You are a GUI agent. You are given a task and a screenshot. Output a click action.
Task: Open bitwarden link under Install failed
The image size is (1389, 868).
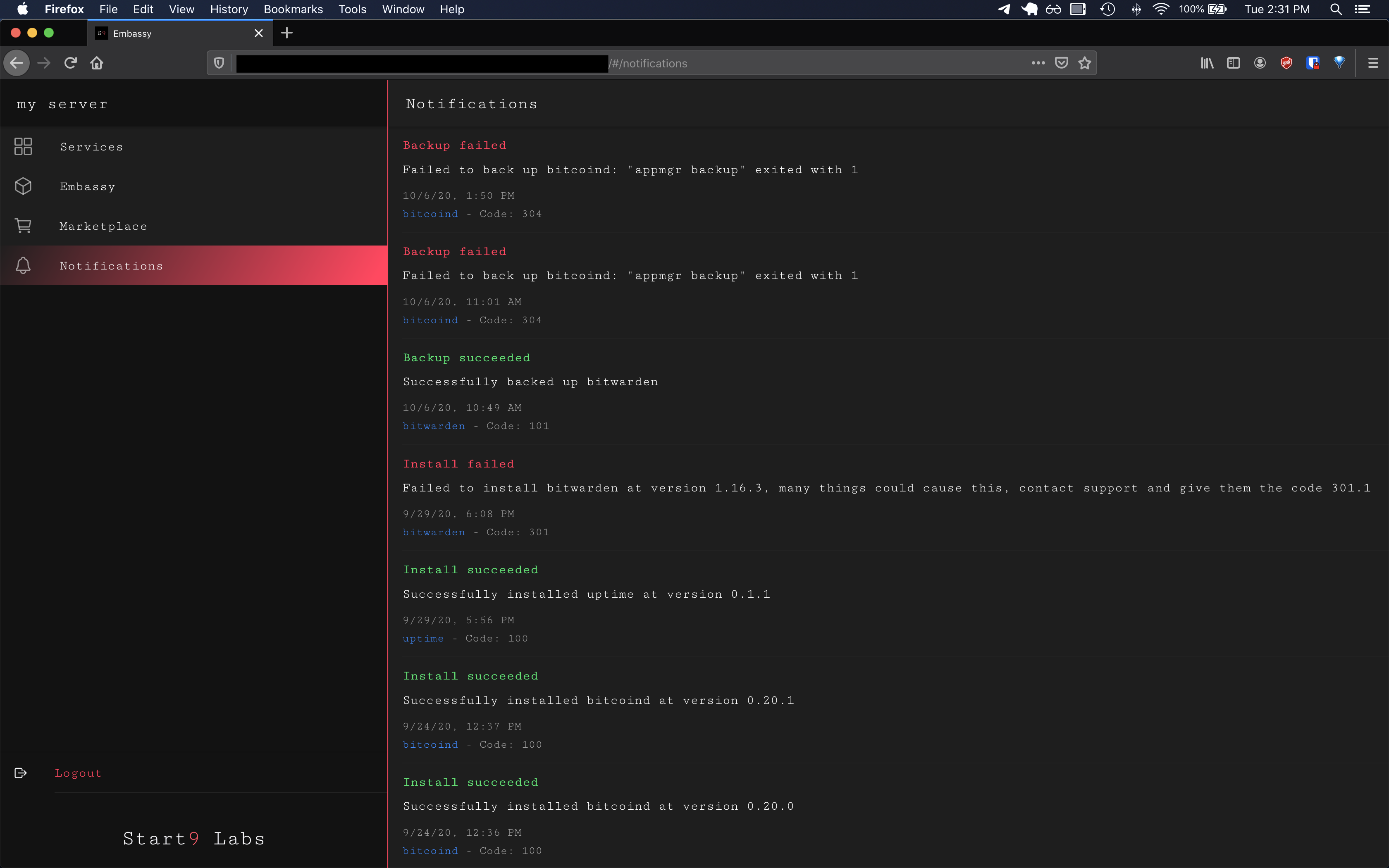434,532
